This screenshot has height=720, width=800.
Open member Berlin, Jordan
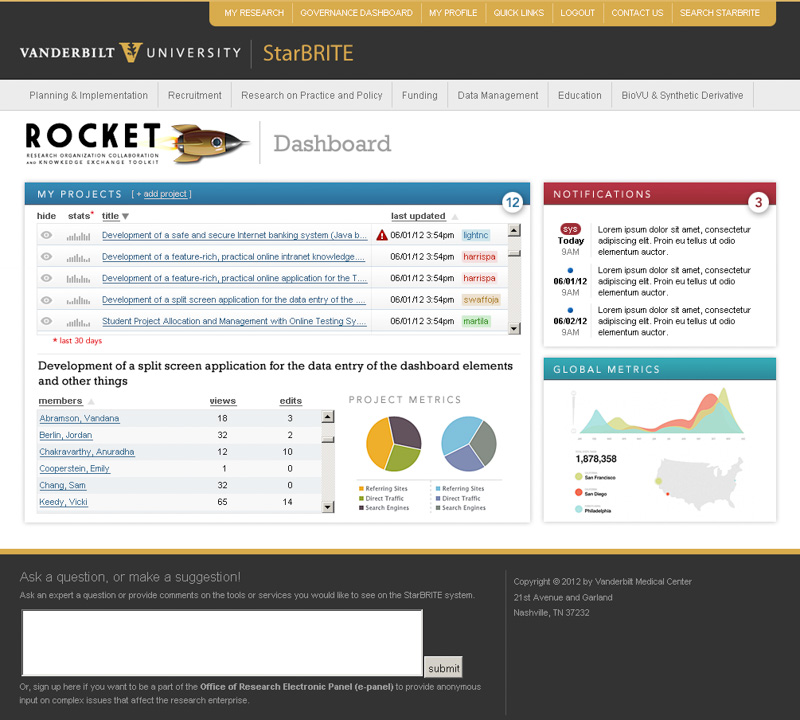[66, 435]
